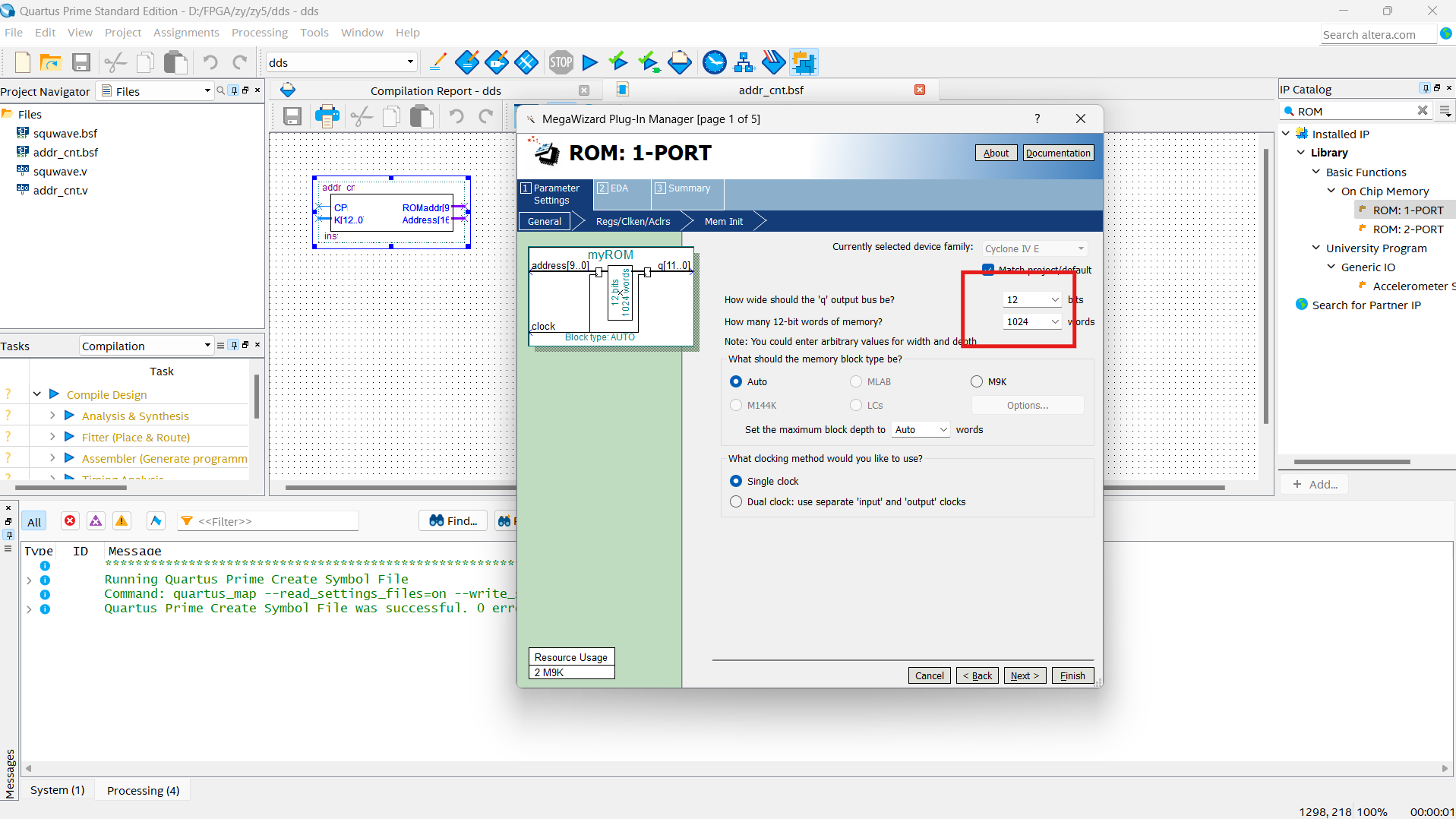Open the Programmer toolbar icon
The height and width of the screenshot is (819, 1456).
[773, 62]
